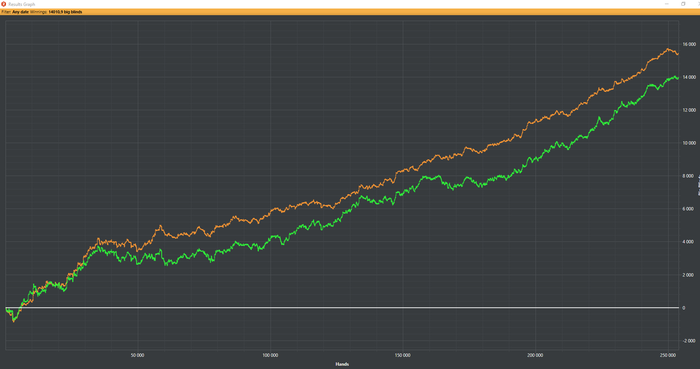Screen dimensions: 700x369
Task: Minimize the Results Graph window
Action: click(667, 4)
